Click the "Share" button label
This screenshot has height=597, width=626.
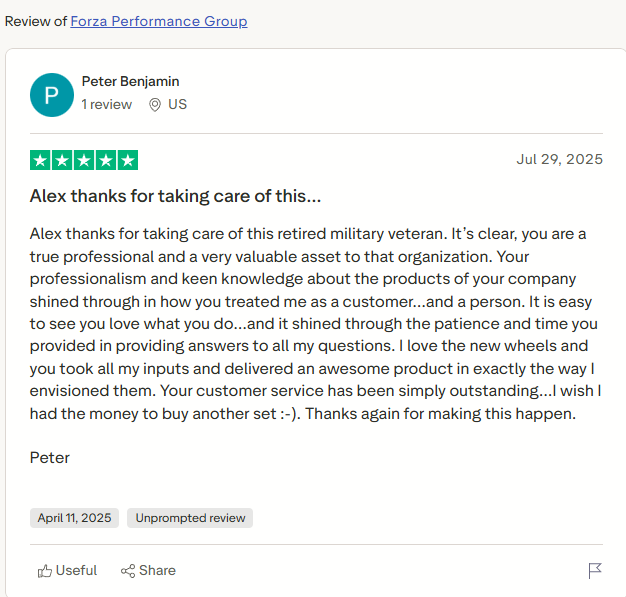pyautogui.click(x=157, y=571)
